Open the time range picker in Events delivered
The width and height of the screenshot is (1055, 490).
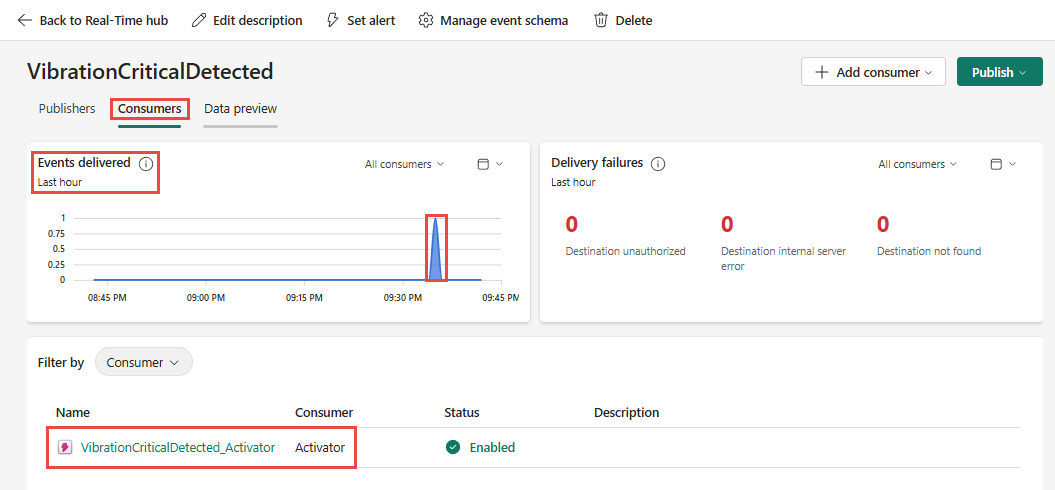490,164
